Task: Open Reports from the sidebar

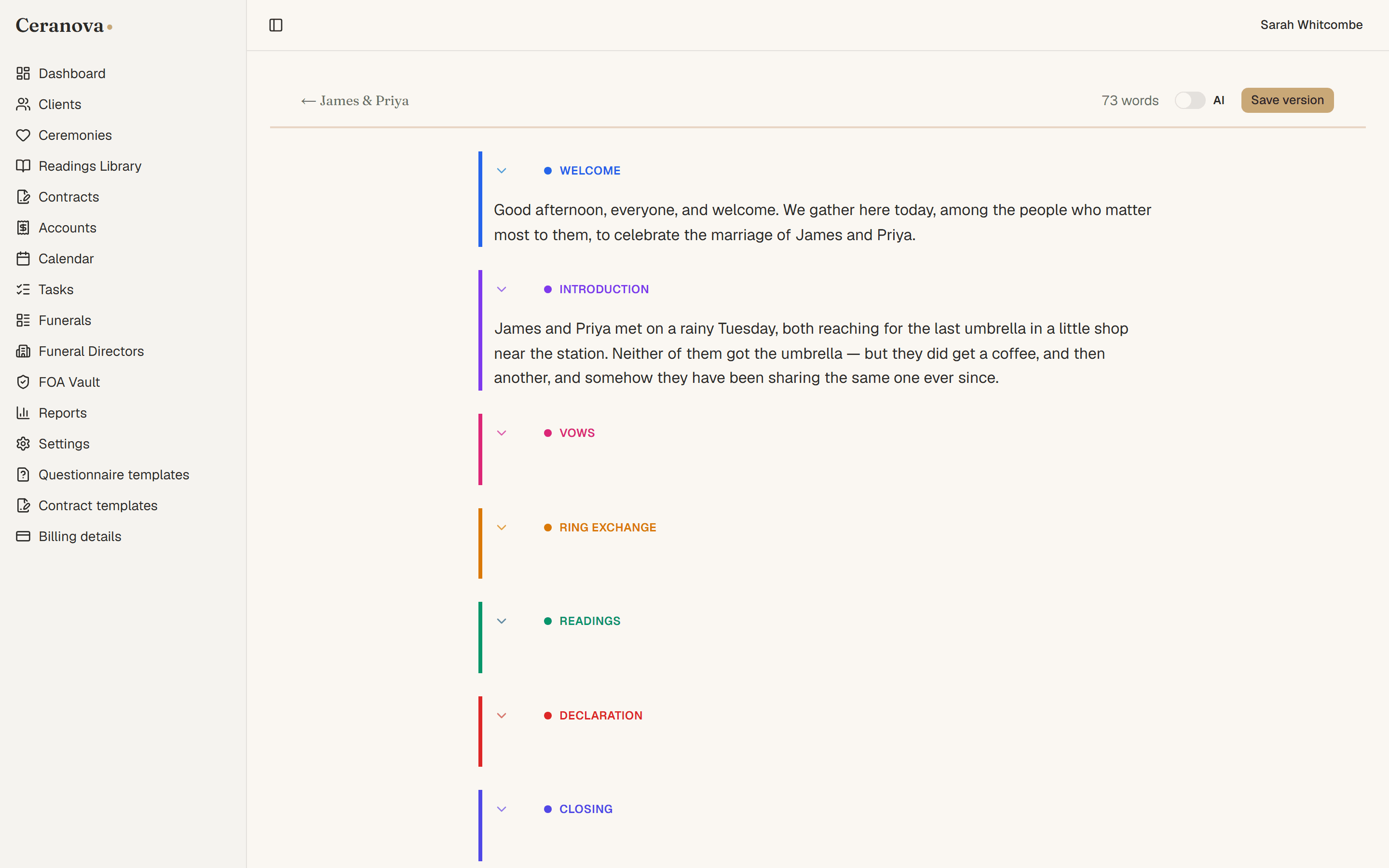Action: click(63, 413)
